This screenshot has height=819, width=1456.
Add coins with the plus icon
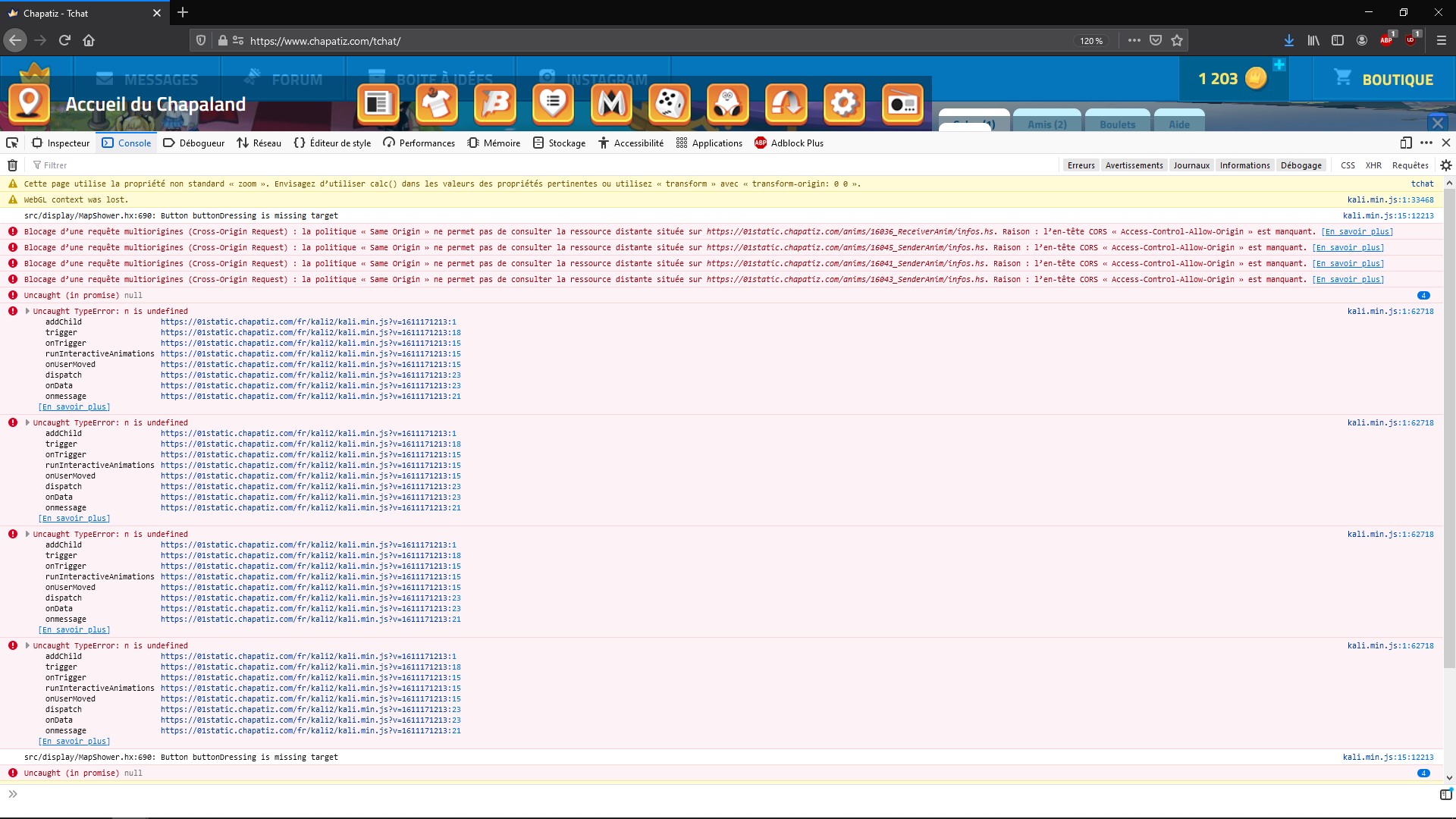(x=1279, y=65)
